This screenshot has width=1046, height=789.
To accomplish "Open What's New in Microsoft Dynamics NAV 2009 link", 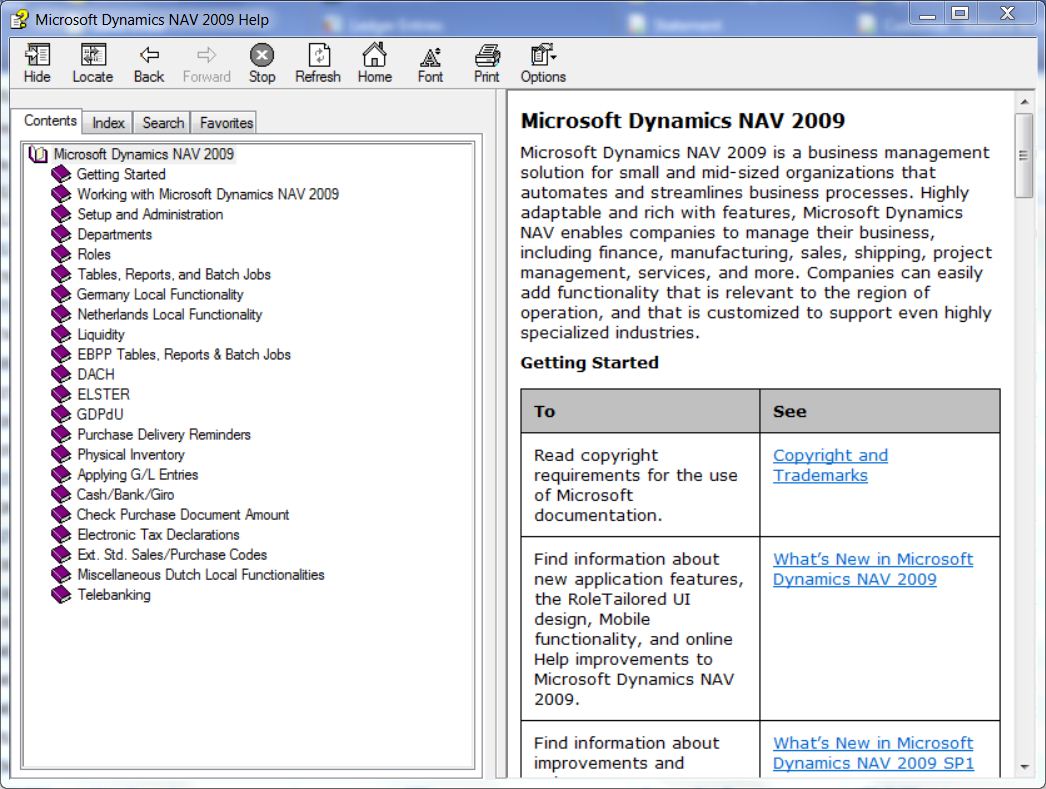I will pyautogui.click(x=873, y=569).
